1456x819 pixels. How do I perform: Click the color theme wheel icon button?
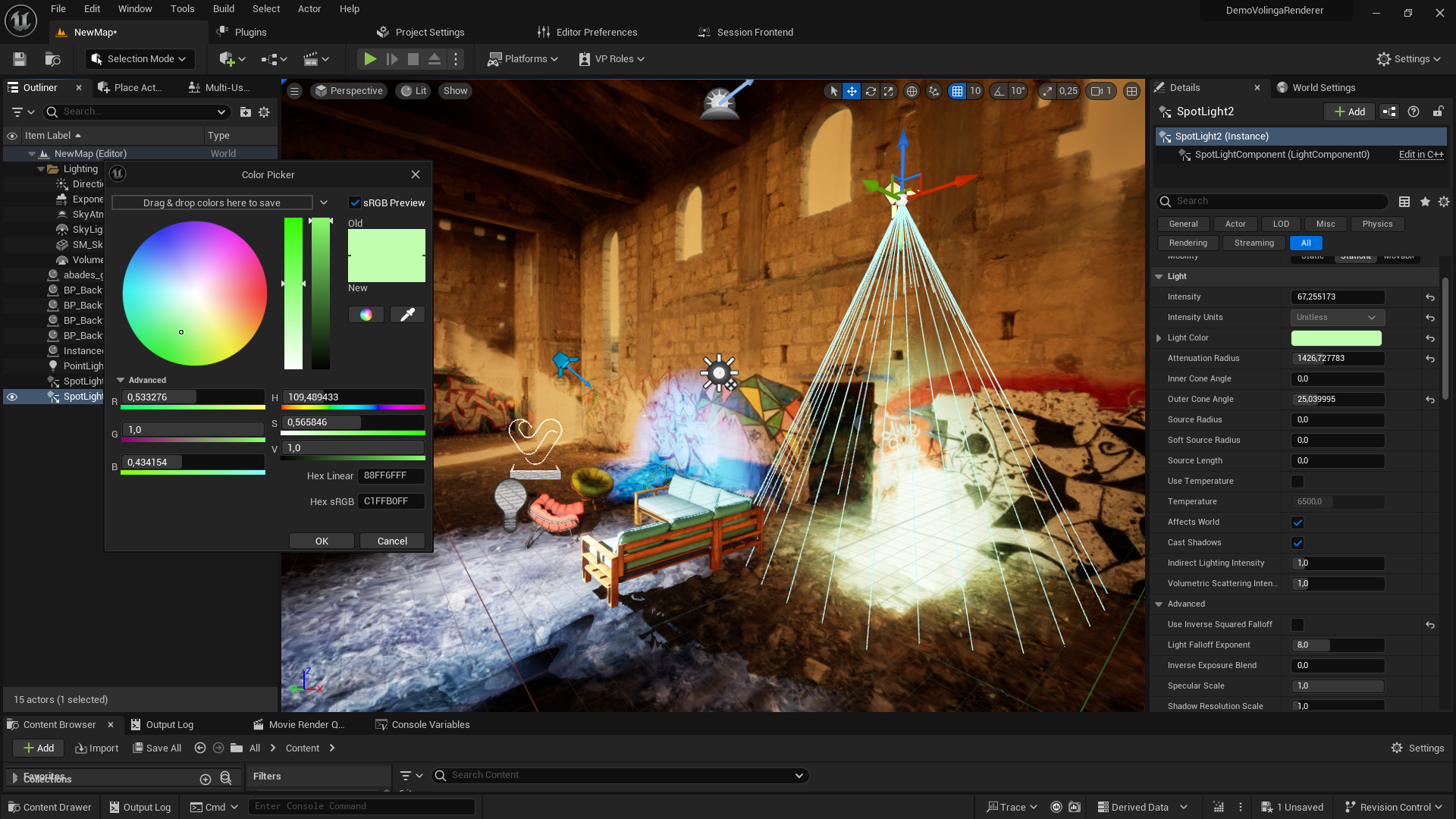coord(366,315)
